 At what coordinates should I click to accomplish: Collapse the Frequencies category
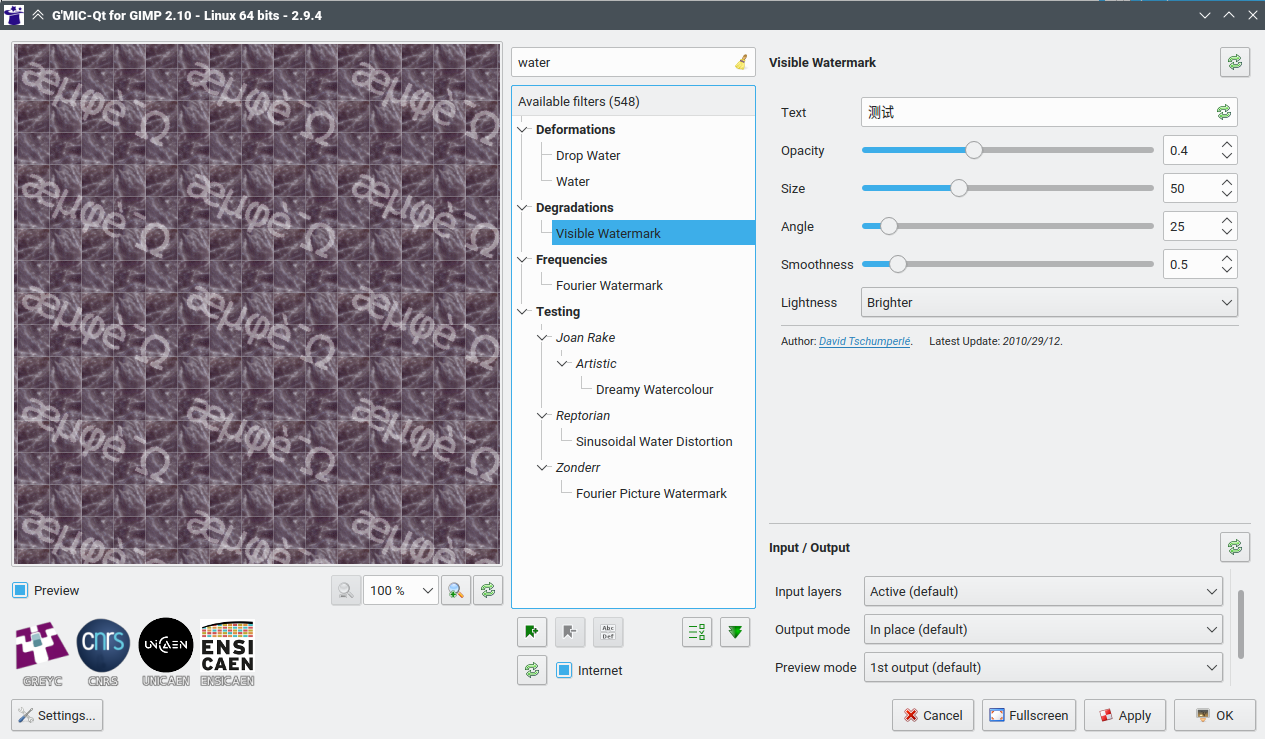tap(522, 260)
